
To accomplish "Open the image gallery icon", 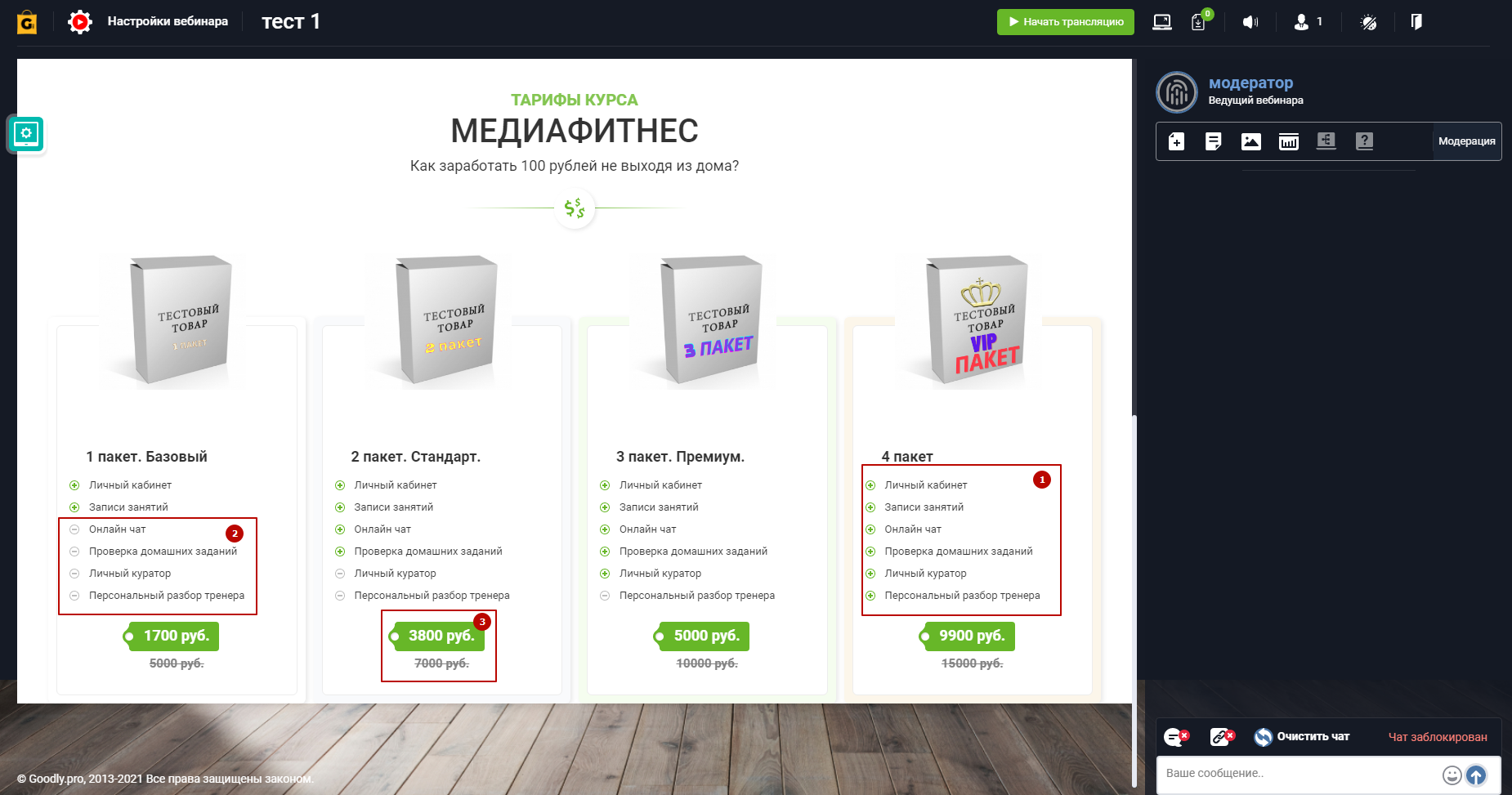I will pos(1251,141).
